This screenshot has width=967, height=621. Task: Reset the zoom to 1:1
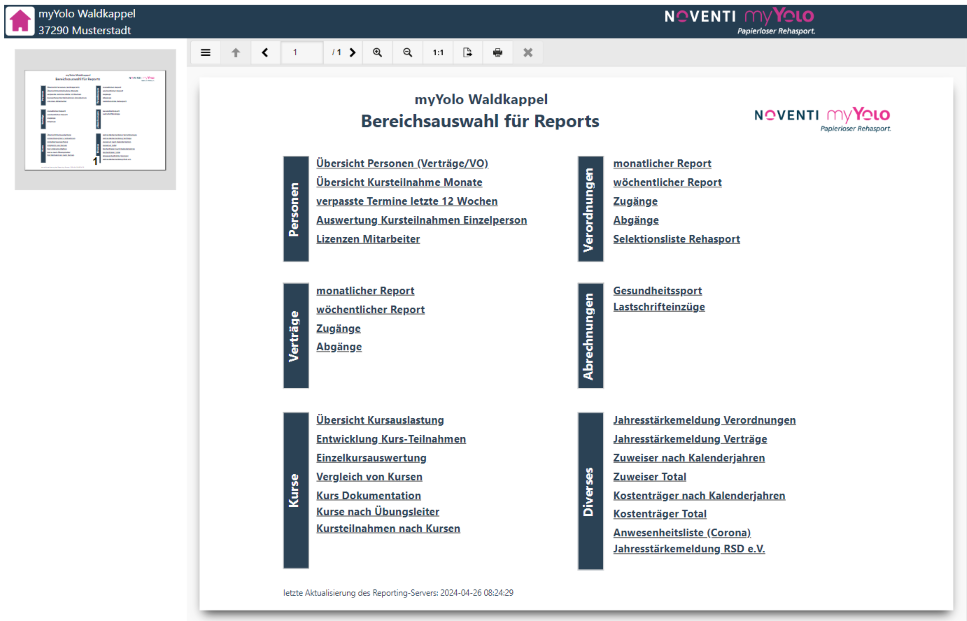[x=438, y=53]
